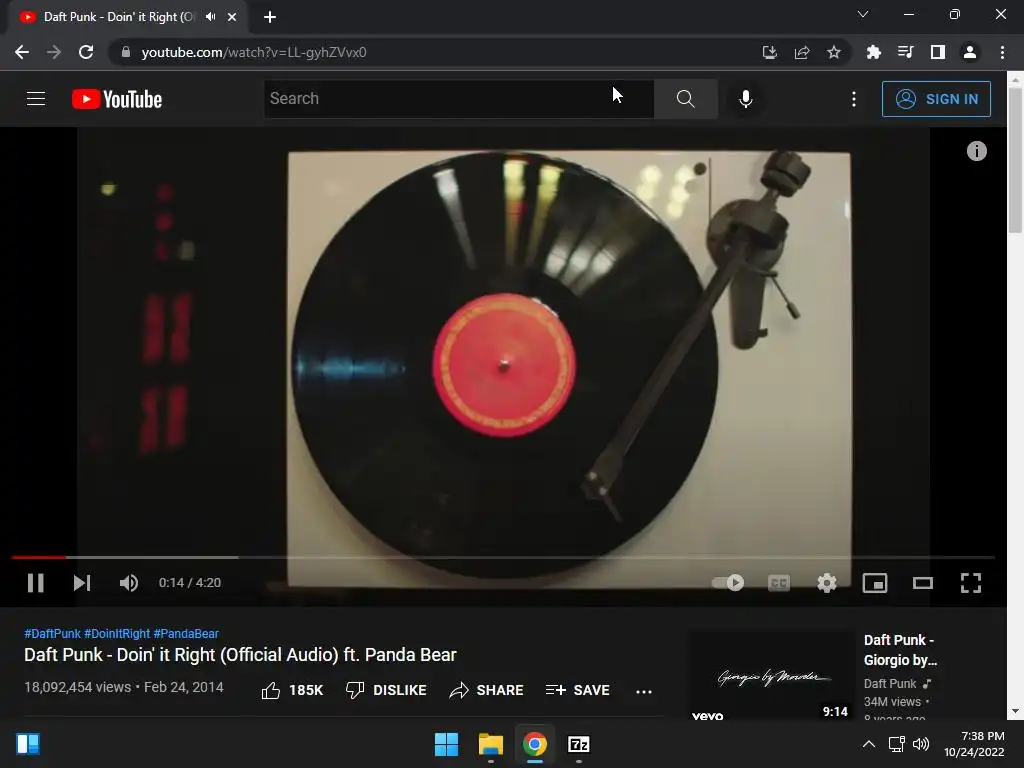Open a new browser tab
Viewport: 1024px width, 768px height.
(x=270, y=17)
